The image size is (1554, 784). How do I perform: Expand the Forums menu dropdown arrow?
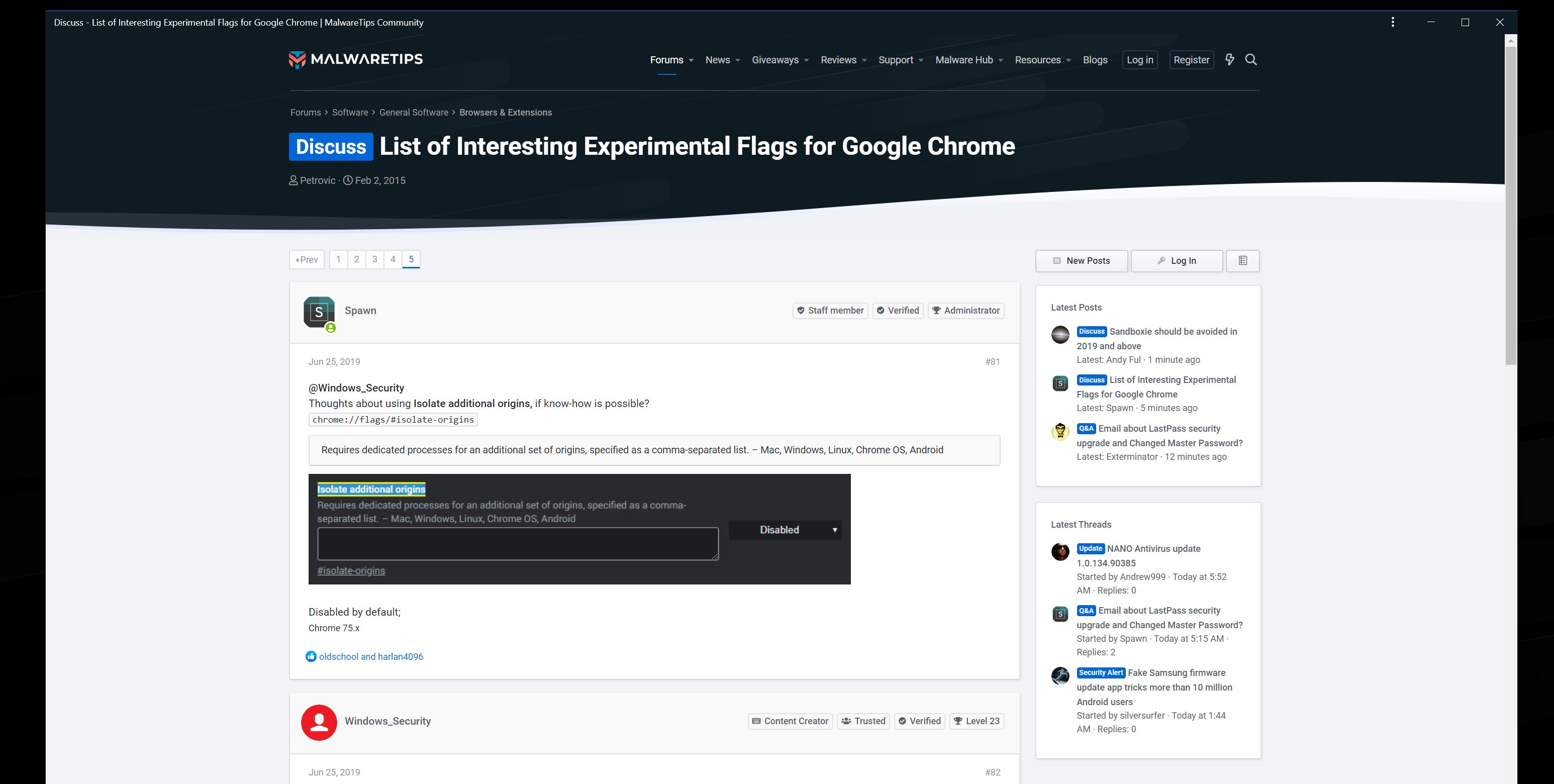pos(692,60)
